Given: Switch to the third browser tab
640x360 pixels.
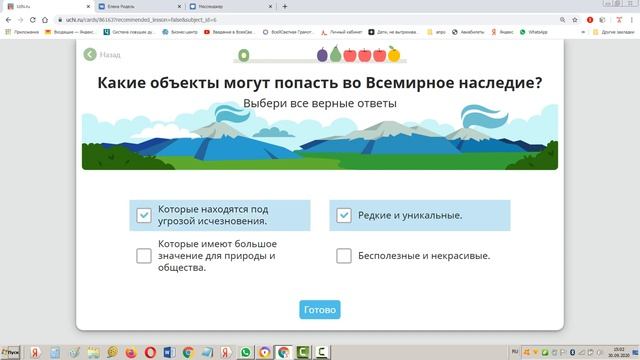Looking at the screenshot, I should click(231, 7).
